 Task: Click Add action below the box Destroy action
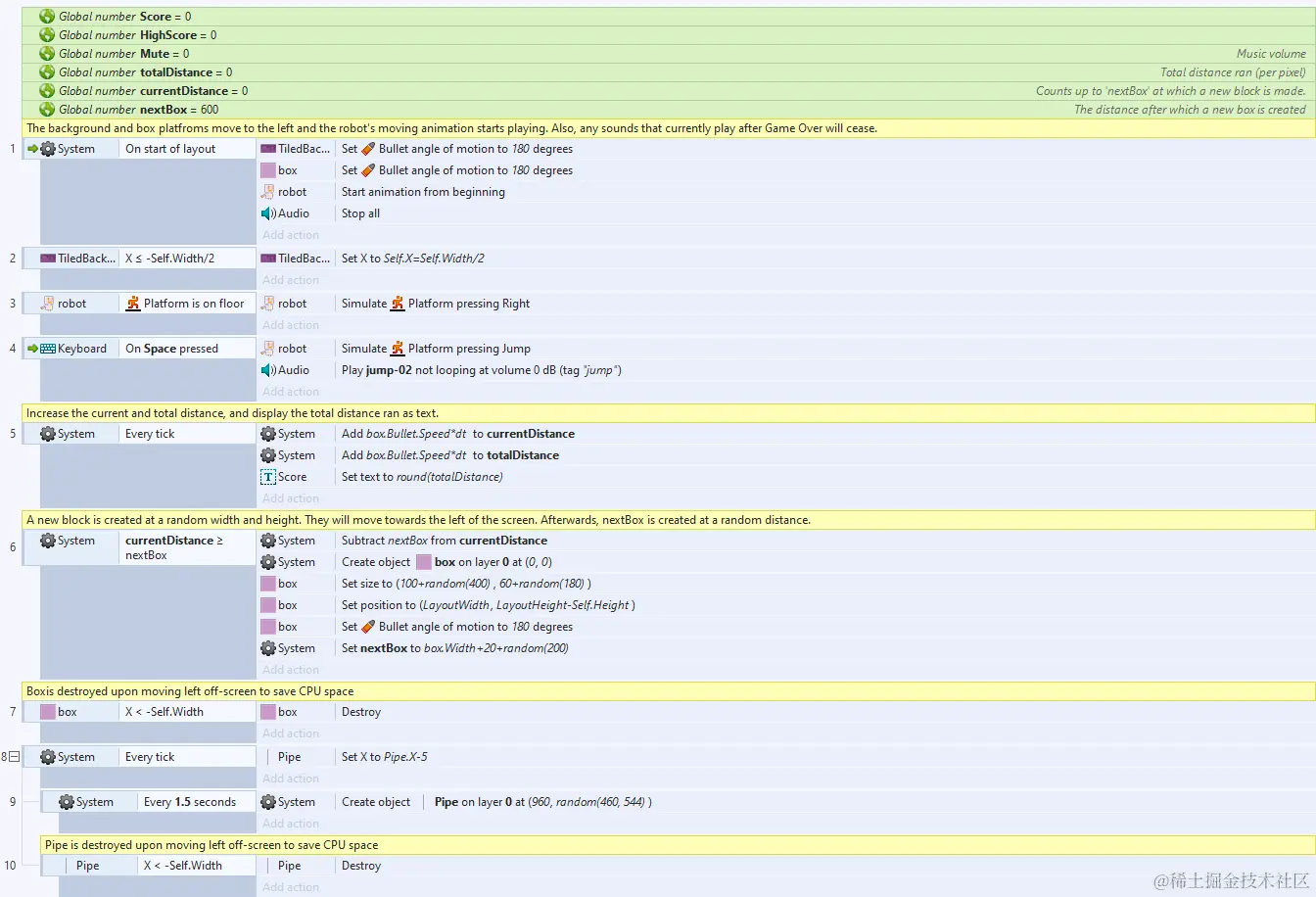pyautogui.click(x=291, y=733)
